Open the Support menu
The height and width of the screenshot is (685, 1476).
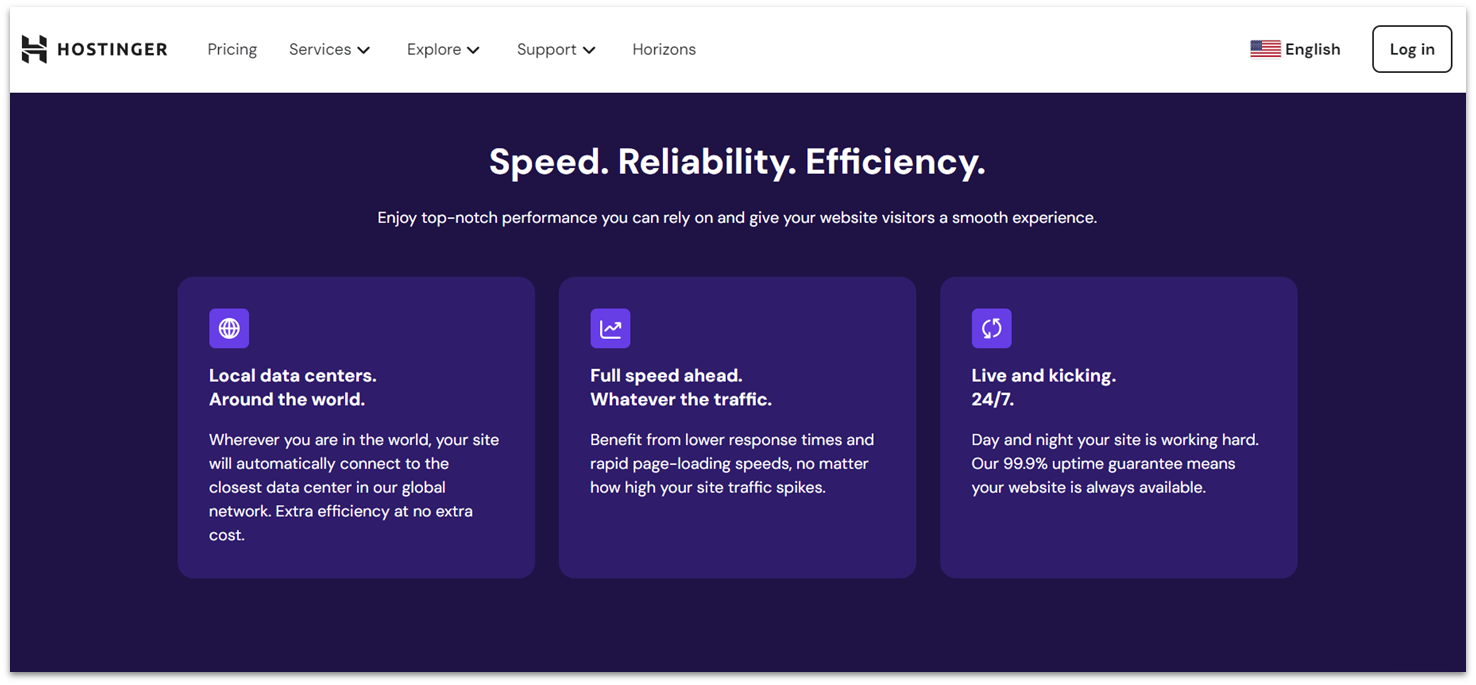[556, 49]
